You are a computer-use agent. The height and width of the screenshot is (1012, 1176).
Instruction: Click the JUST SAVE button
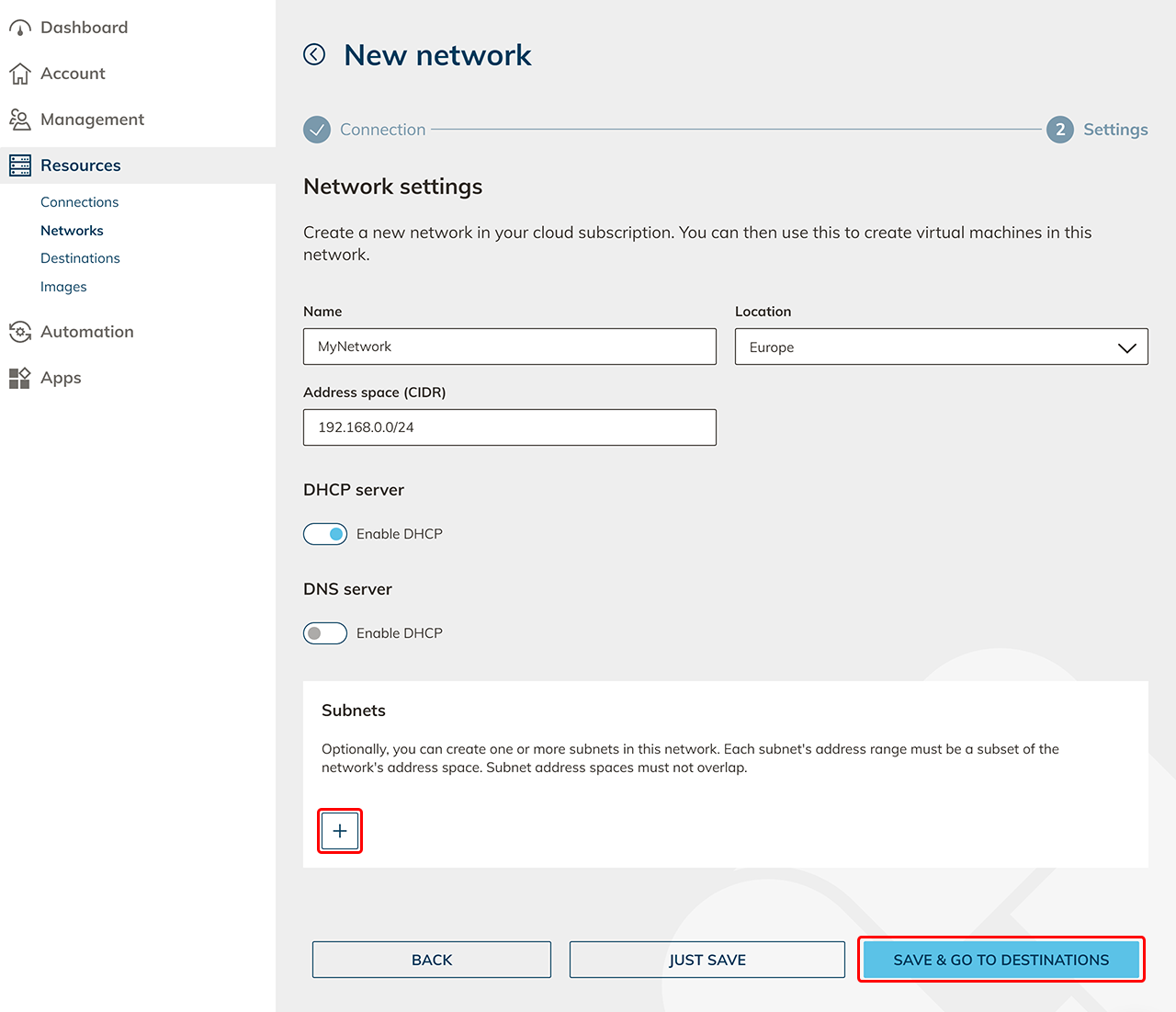click(707, 960)
